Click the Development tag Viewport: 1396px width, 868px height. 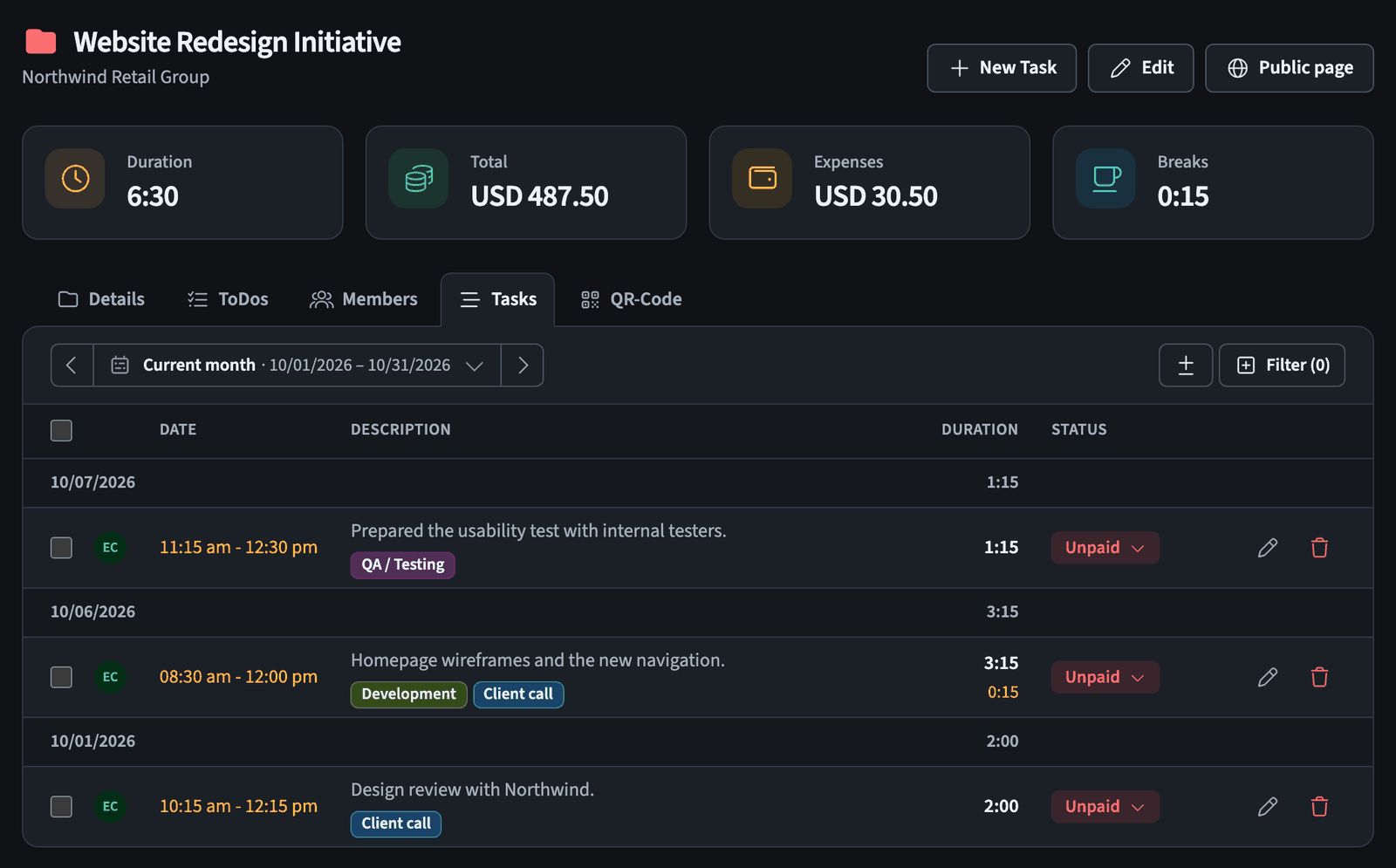click(409, 694)
